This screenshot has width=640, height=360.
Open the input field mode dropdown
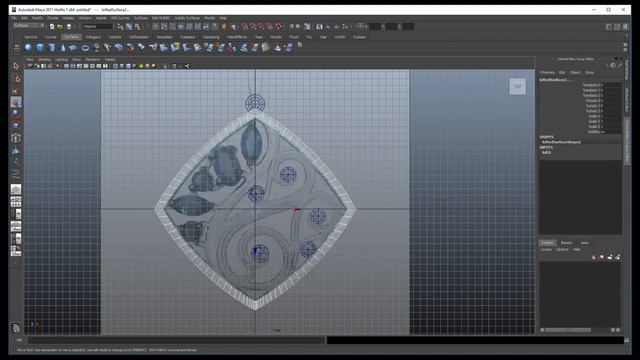pyautogui.click(x=360, y=27)
